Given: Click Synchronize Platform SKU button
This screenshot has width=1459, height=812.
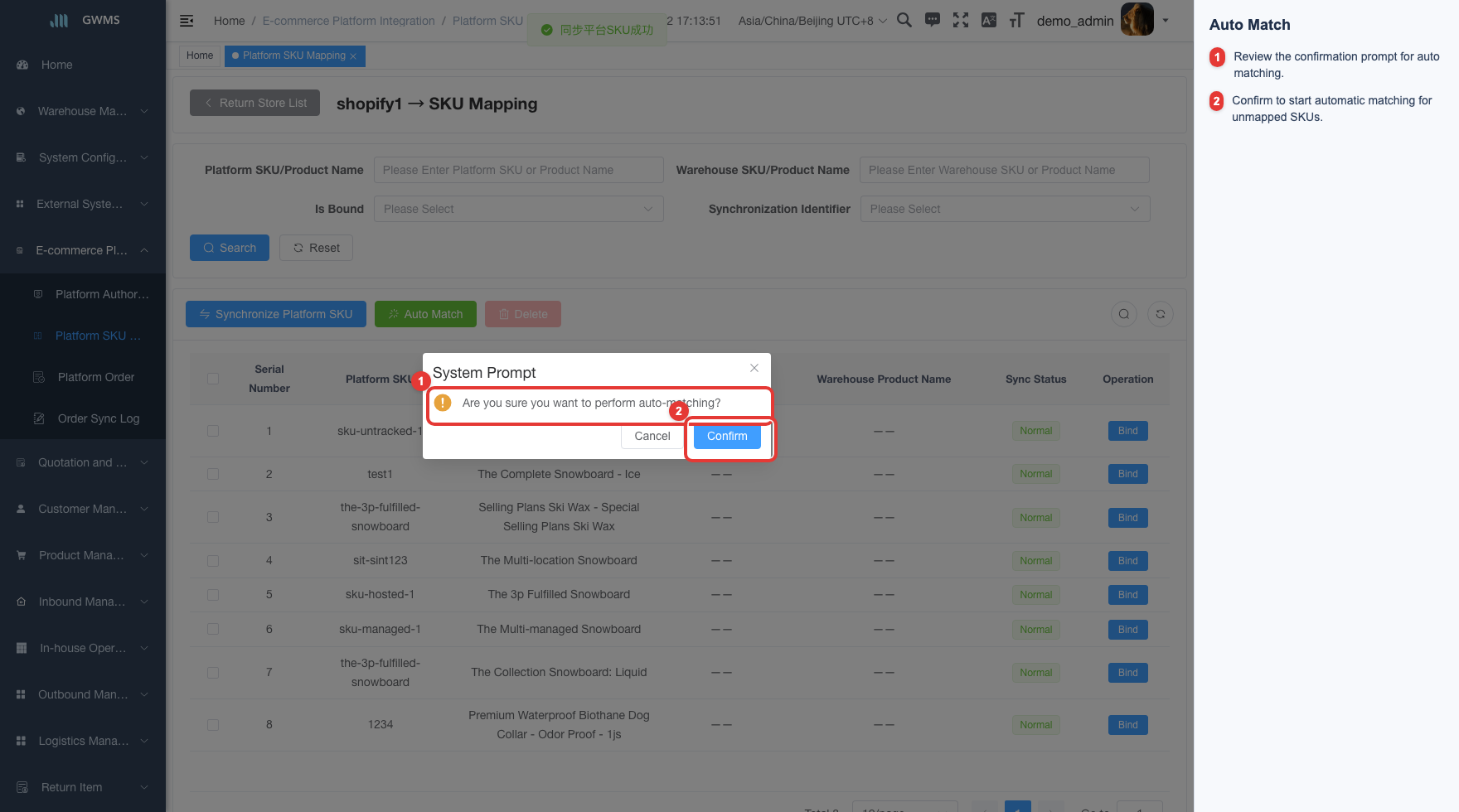Looking at the screenshot, I should click(276, 314).
